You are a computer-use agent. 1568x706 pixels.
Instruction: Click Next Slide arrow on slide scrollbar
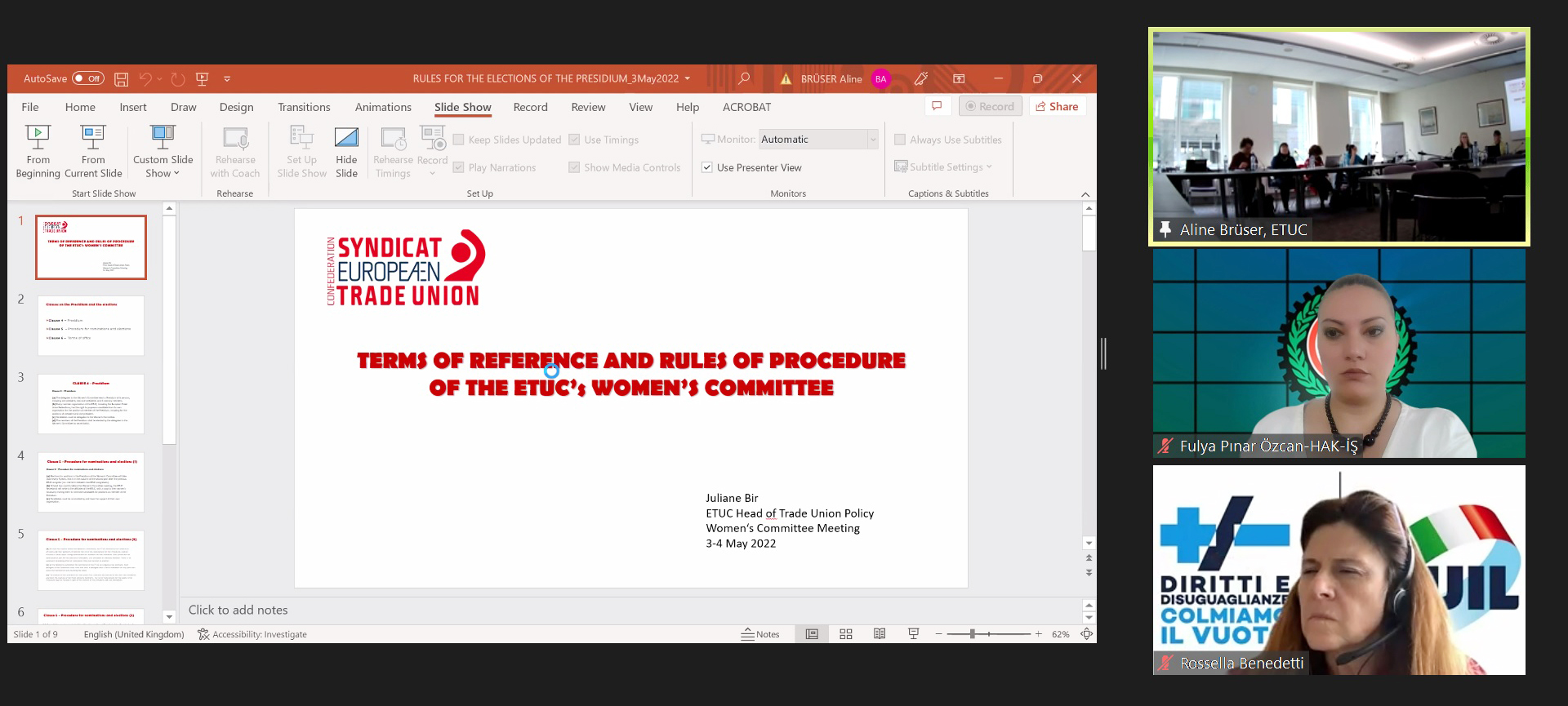pyautogui.click(x=1089, y=573)
